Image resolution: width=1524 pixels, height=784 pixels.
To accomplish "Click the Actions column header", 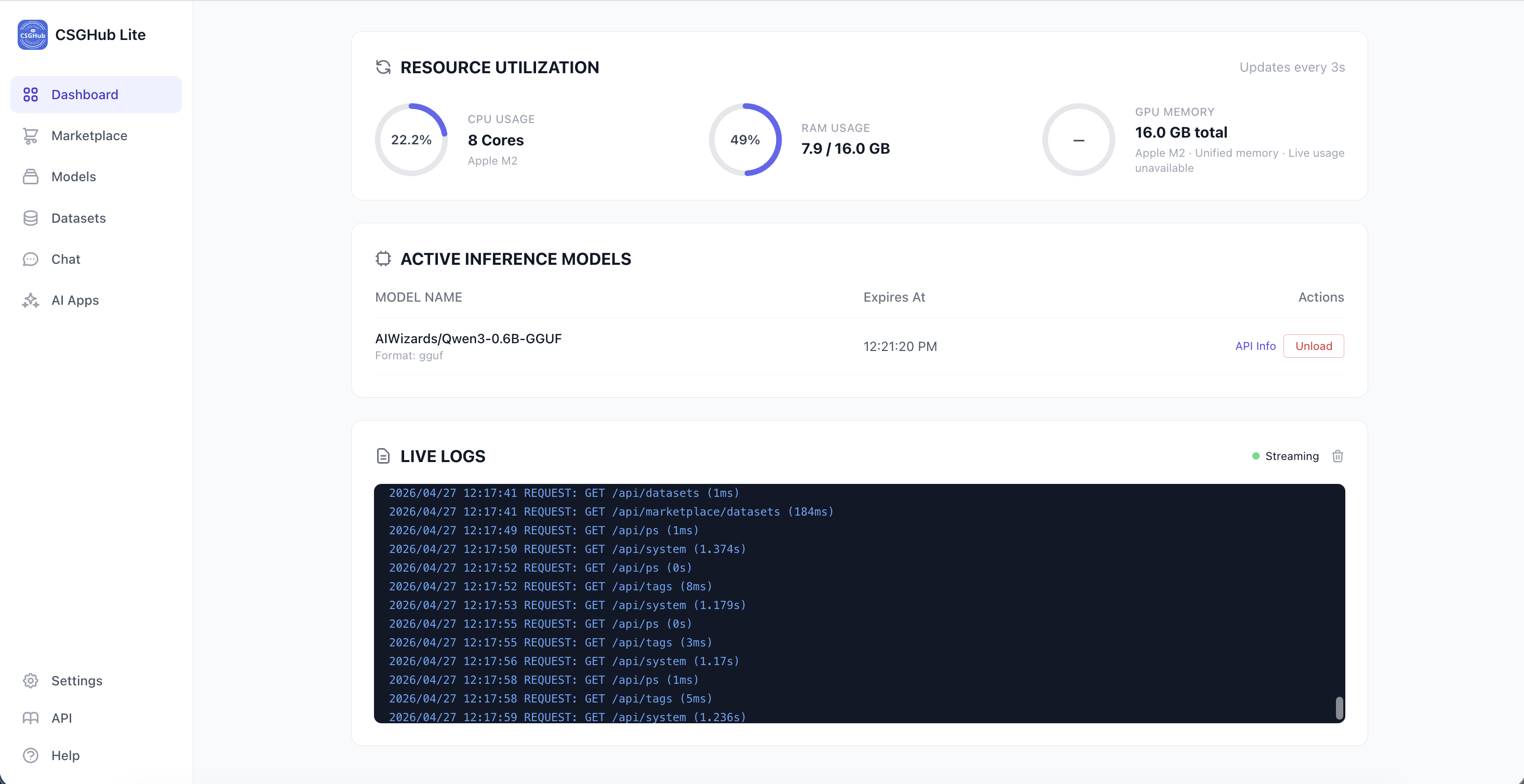I will tap(1321, 298).
